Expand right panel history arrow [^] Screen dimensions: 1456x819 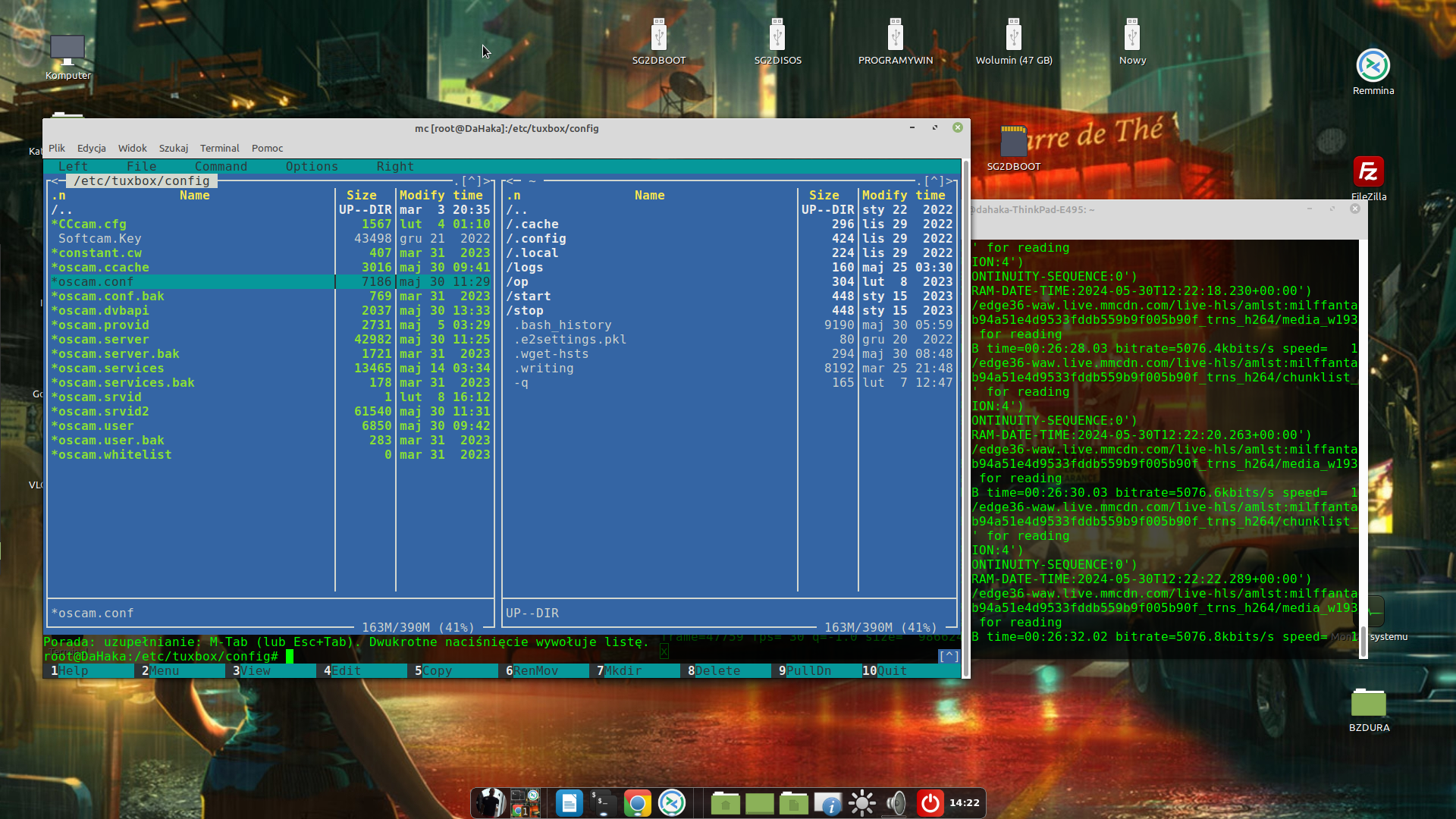pos(934,181)
